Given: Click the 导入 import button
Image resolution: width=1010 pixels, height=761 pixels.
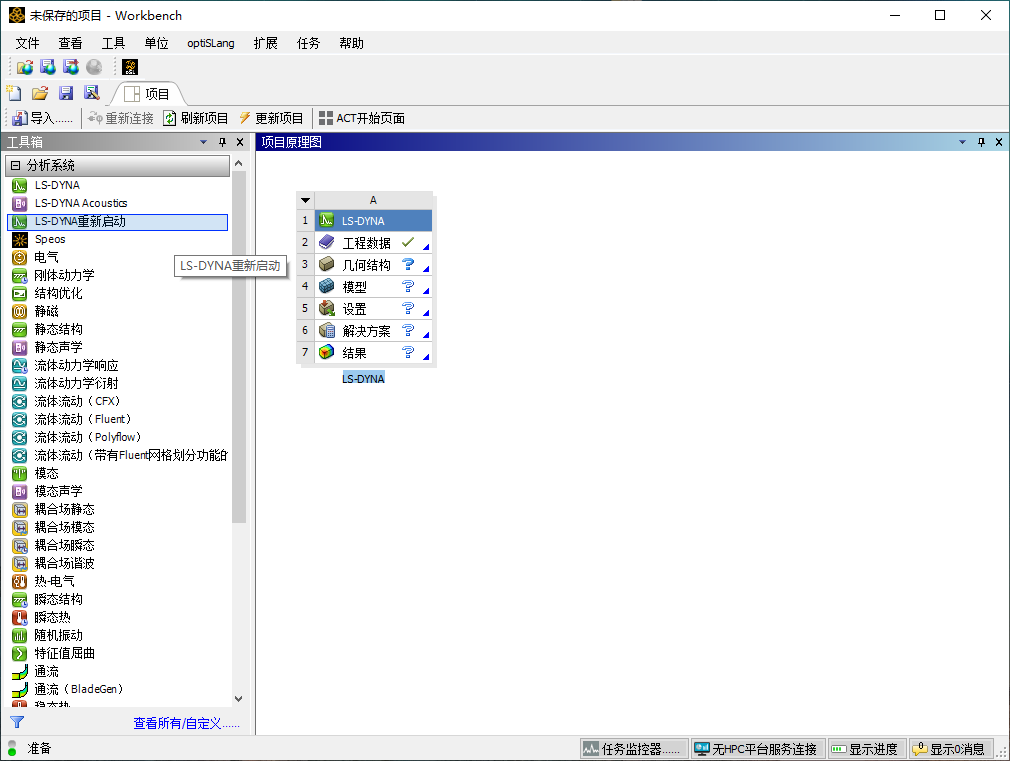Looking at the screenshot, I should [x=43, y=119].
